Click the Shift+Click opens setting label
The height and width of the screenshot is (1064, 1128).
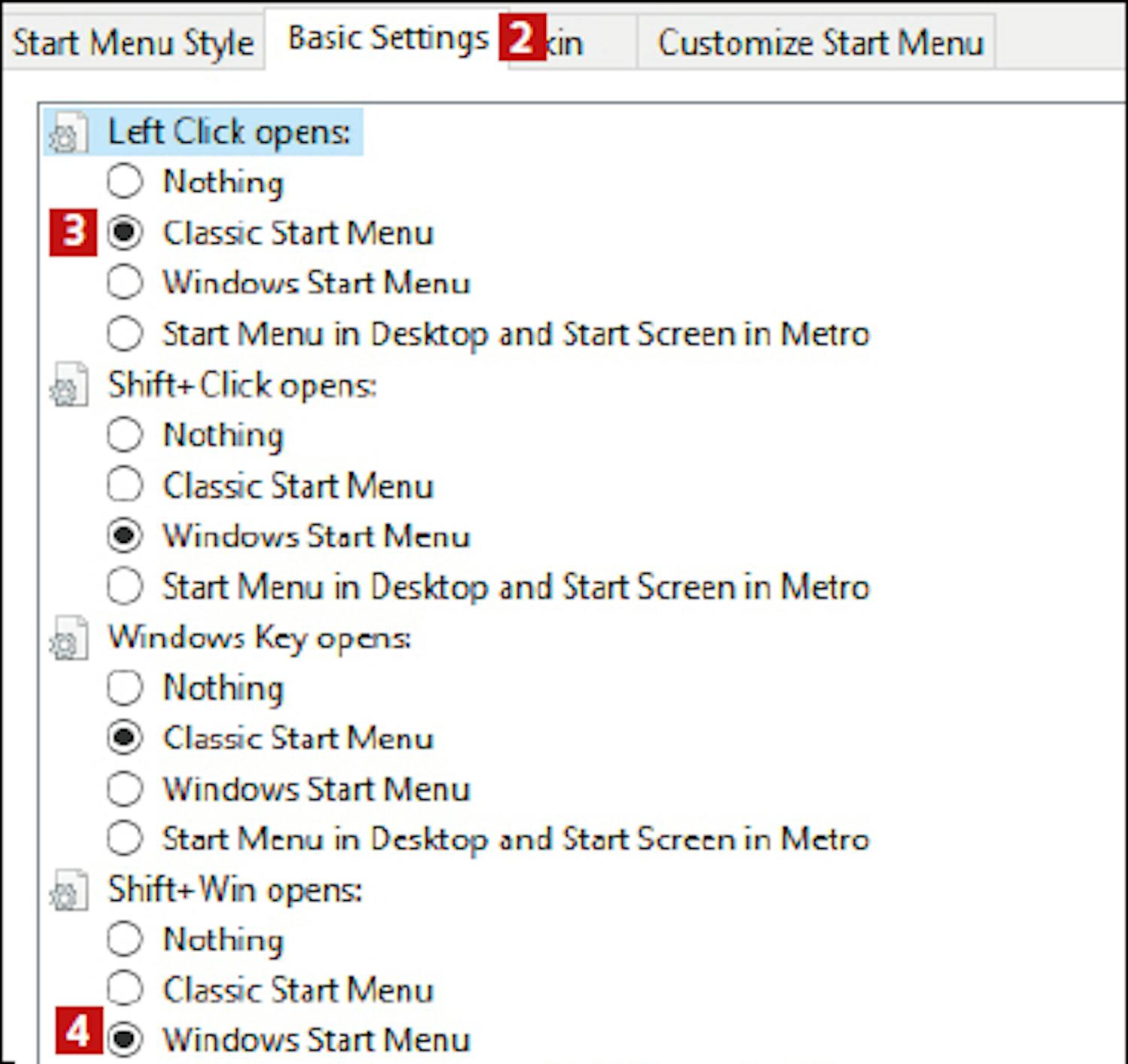[241, 385]
